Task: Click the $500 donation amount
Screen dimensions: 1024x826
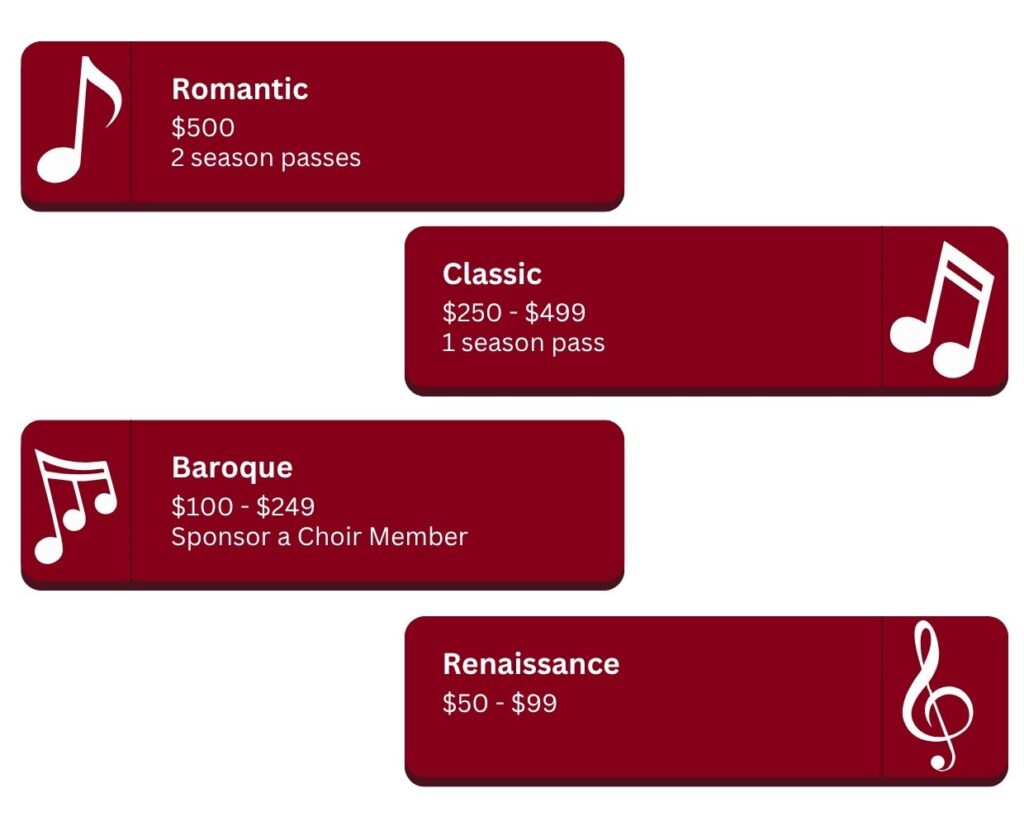Action: pos(203,128)
